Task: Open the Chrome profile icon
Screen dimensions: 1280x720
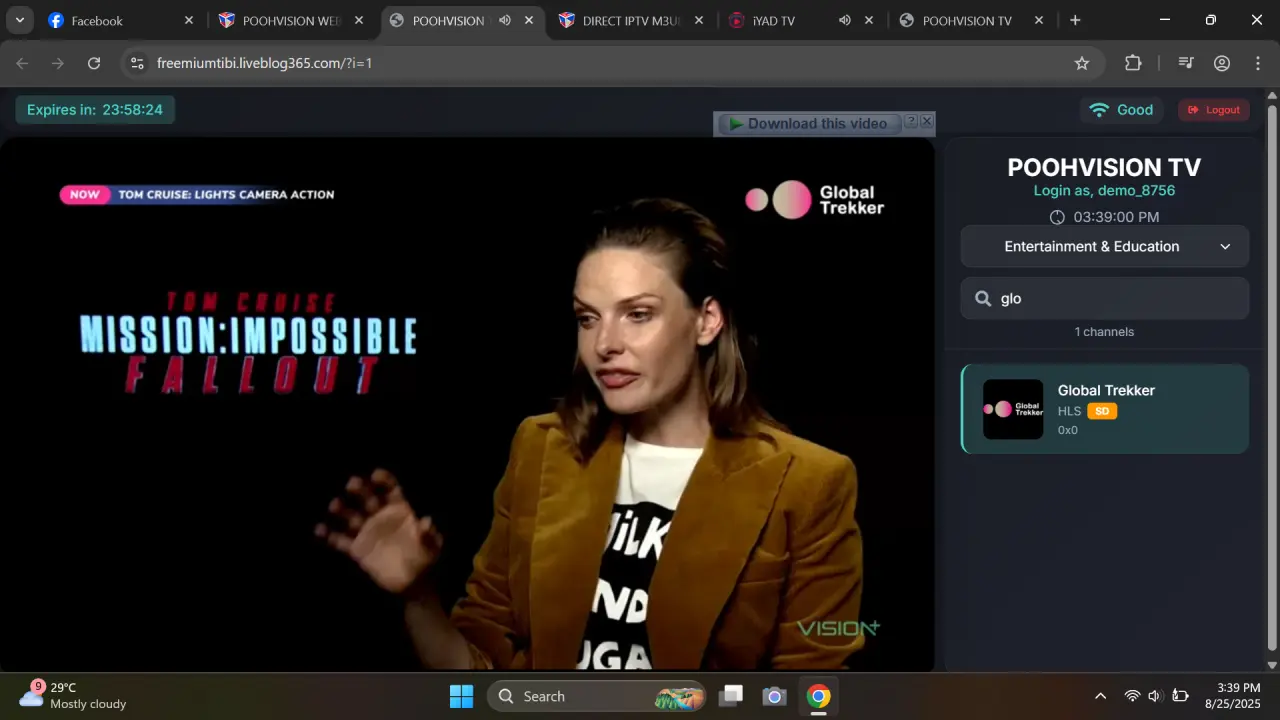Action: click(x=1222, y=63)
